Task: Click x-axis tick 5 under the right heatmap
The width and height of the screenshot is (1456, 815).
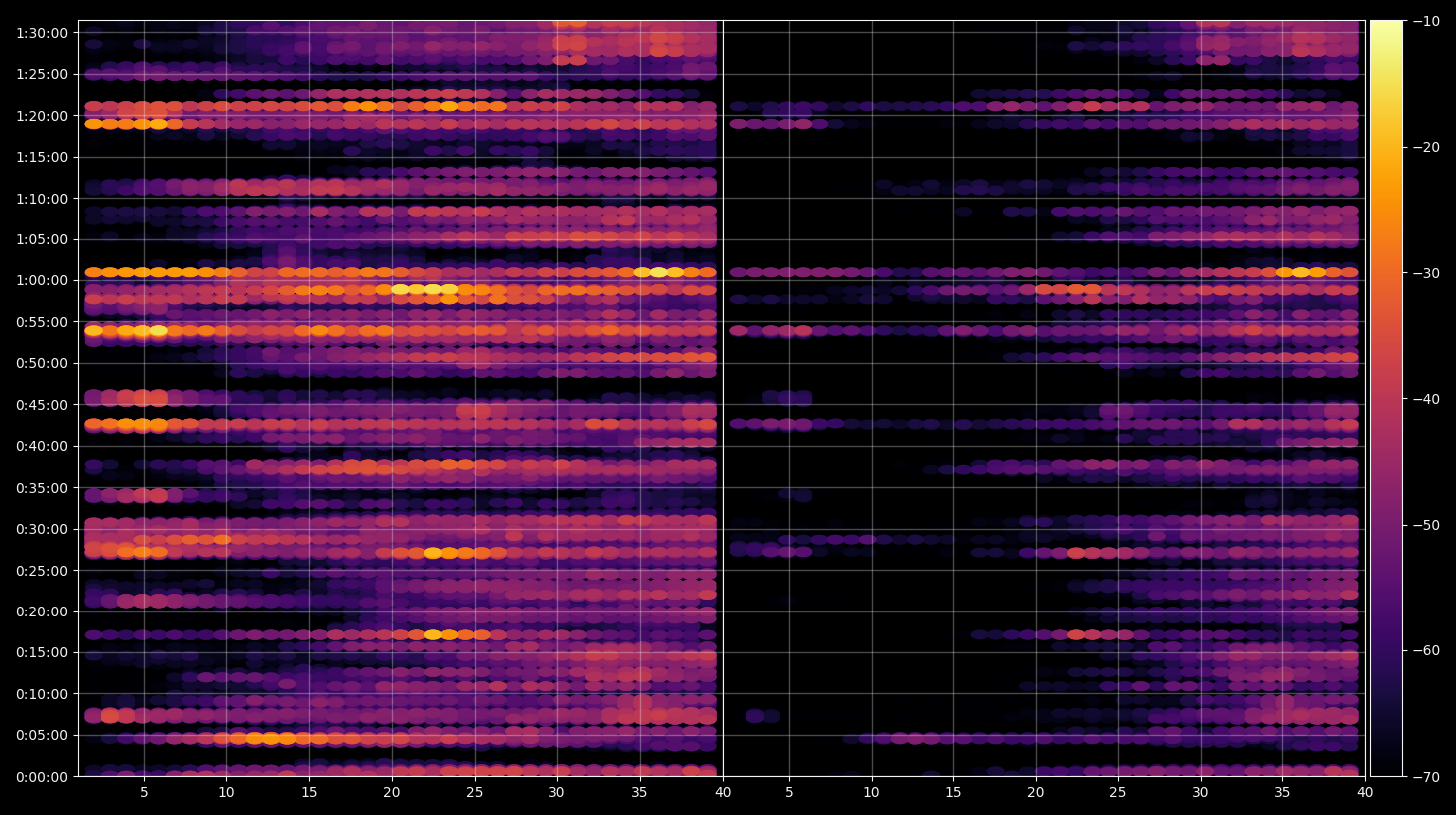Action: pos(789,793)
